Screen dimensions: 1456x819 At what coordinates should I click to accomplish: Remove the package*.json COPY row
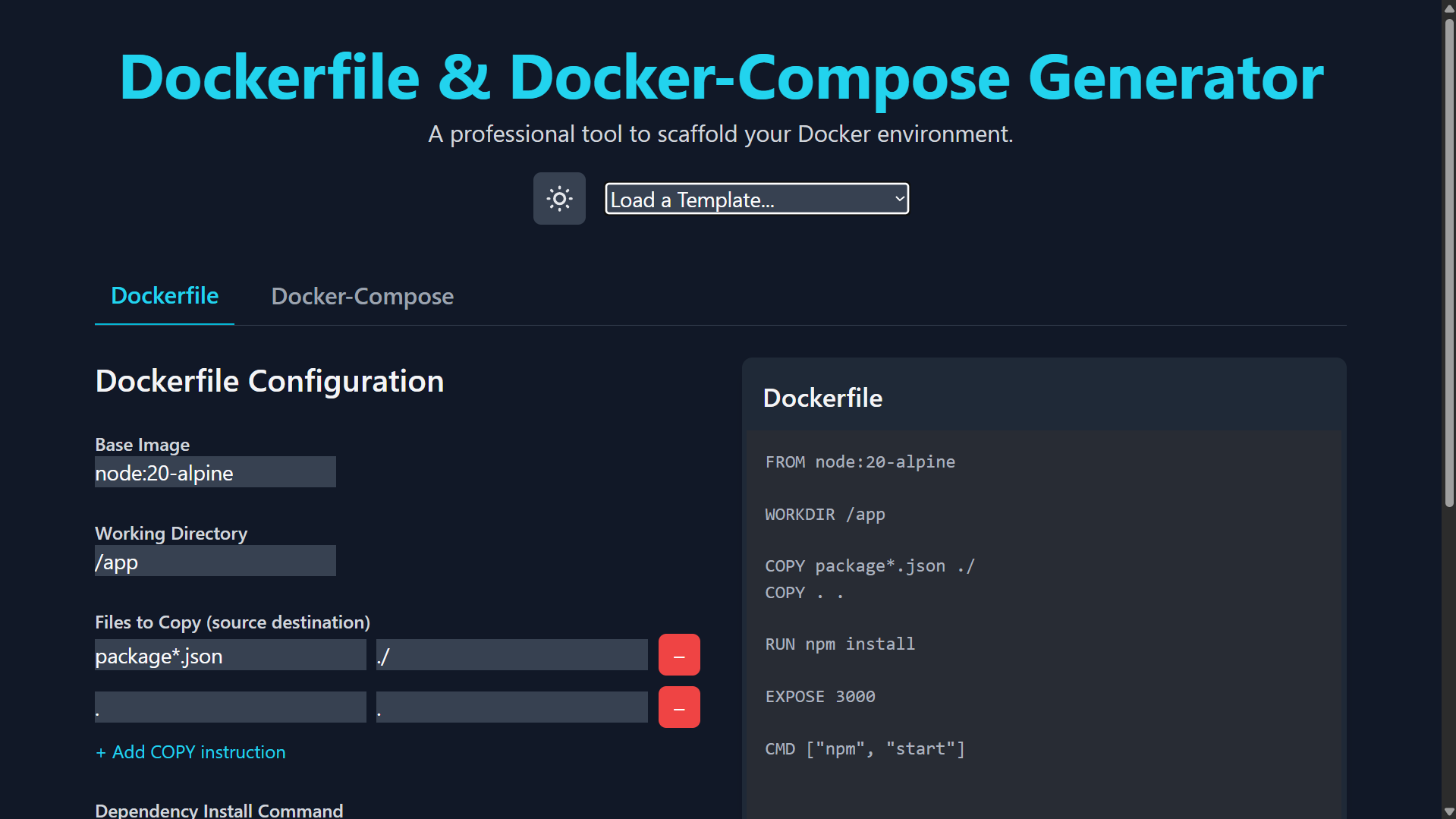pos(679,655)
